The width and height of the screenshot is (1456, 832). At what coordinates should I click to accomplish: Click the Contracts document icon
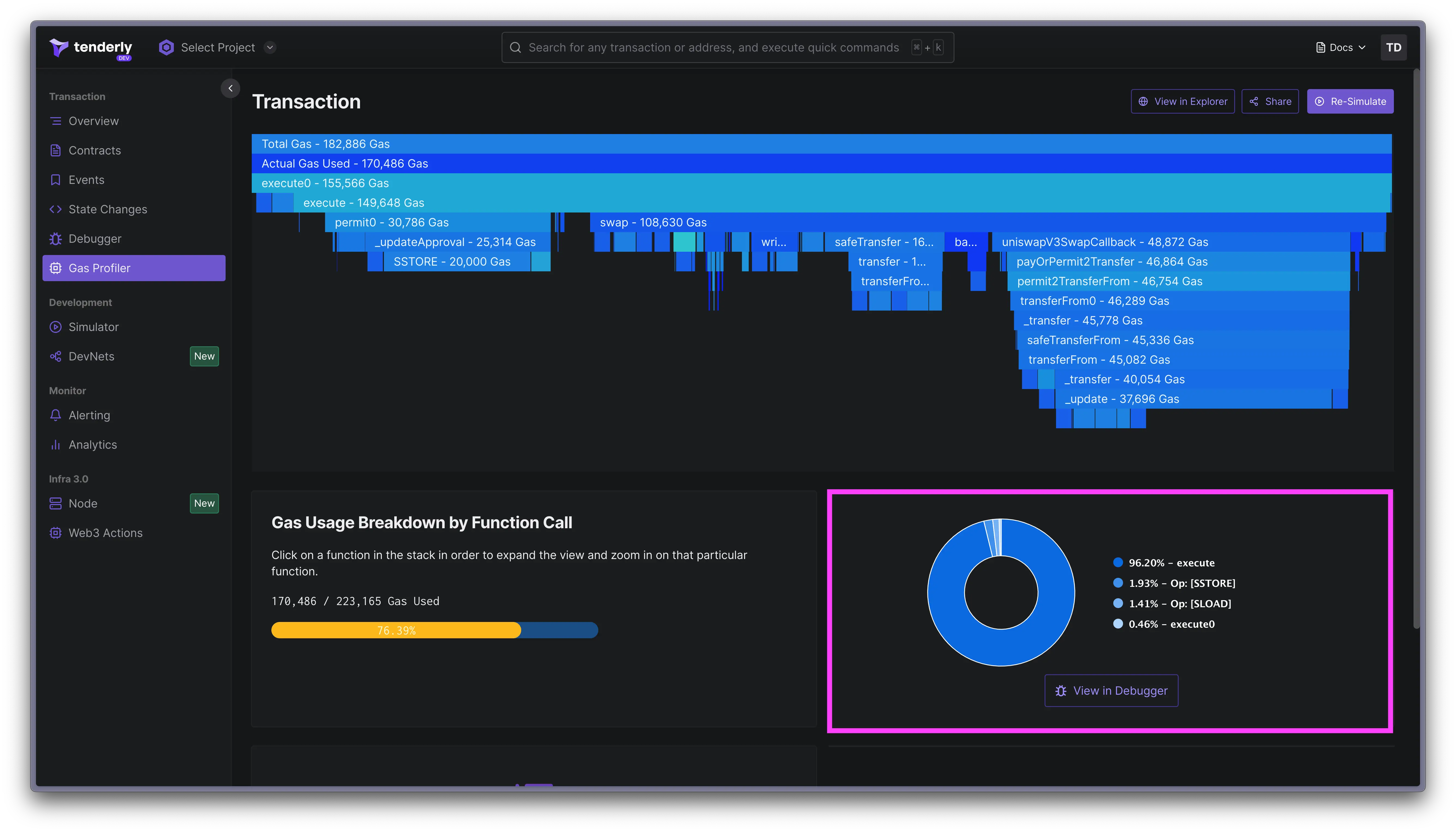[x=55, y=150]
